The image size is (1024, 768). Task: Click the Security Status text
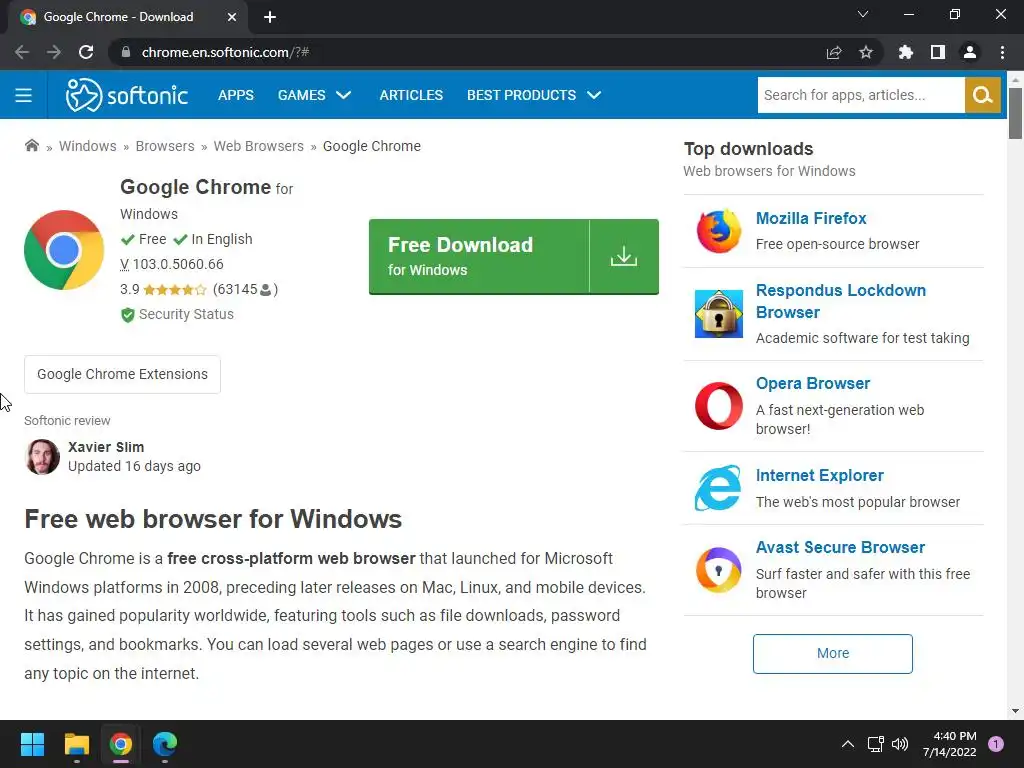[x=186, y=314]
